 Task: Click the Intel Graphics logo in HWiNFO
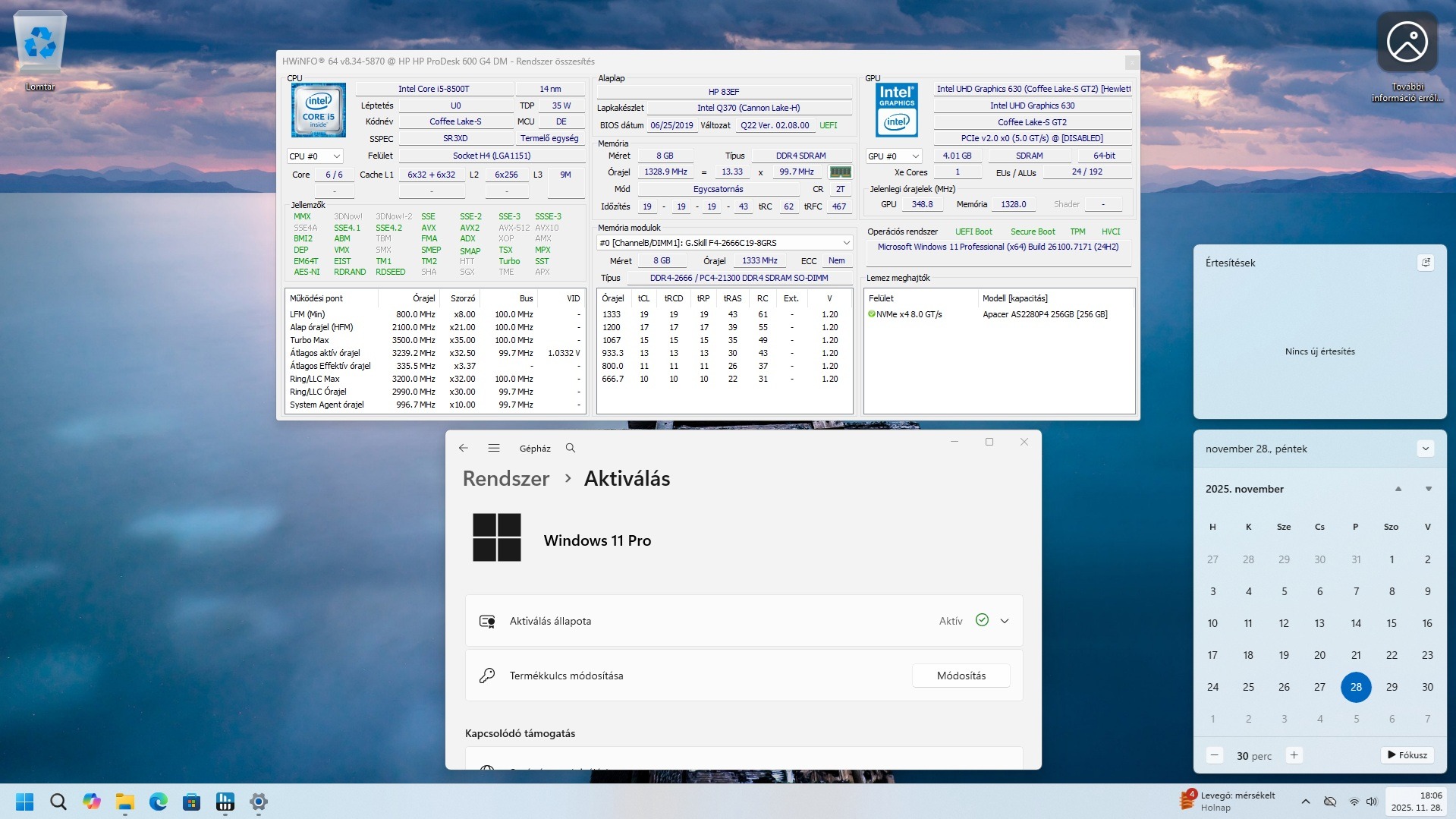click(897, 111)
